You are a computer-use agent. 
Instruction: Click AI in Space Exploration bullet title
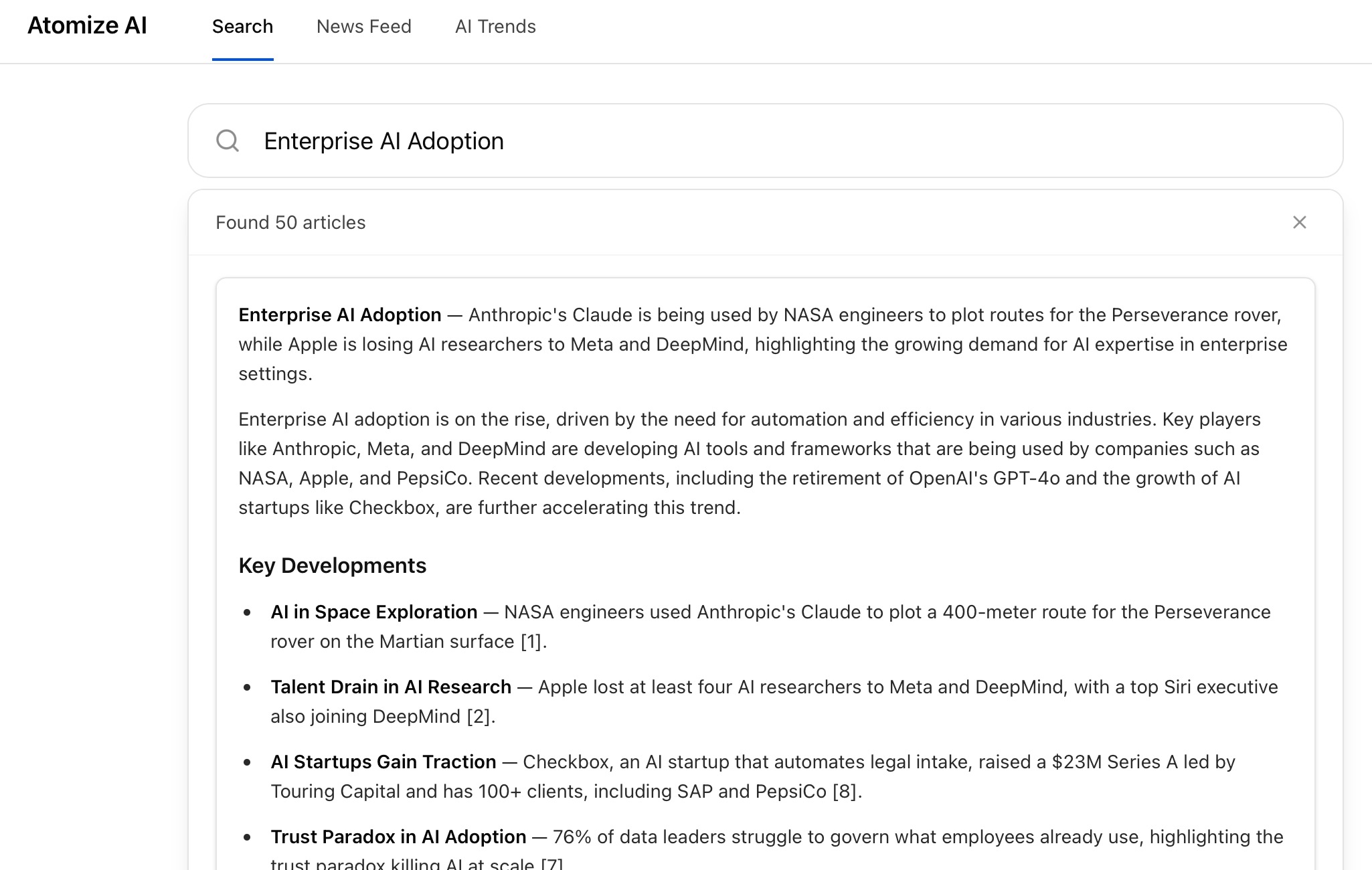coord(374,612)
